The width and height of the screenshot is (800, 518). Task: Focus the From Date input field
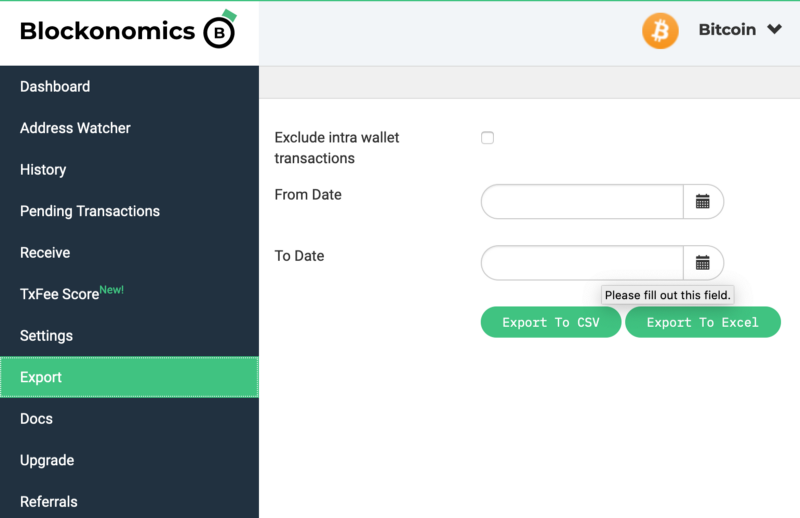[x=582, y=202]
